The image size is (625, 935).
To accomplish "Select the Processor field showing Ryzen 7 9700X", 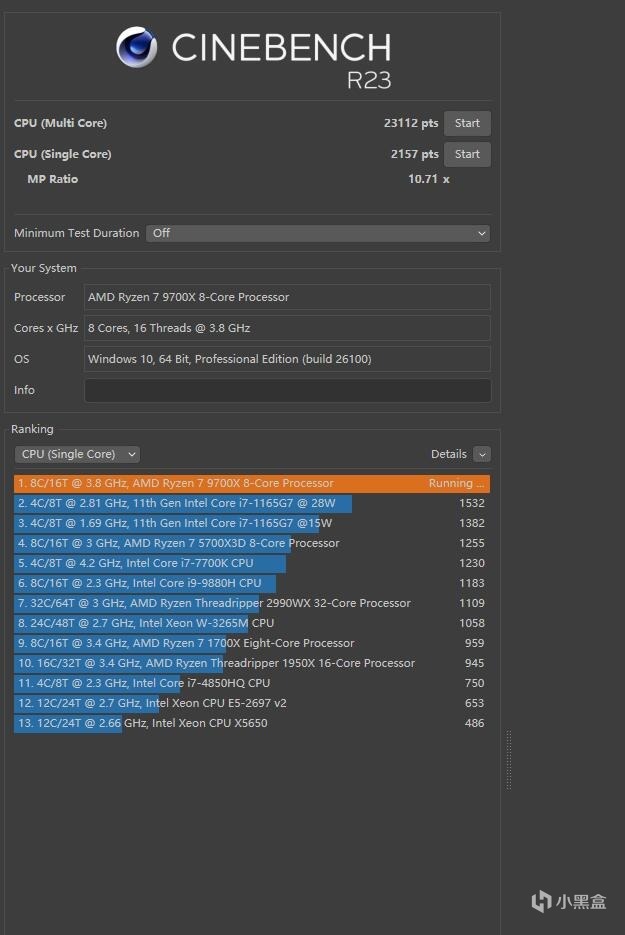I will coord(287,297).
